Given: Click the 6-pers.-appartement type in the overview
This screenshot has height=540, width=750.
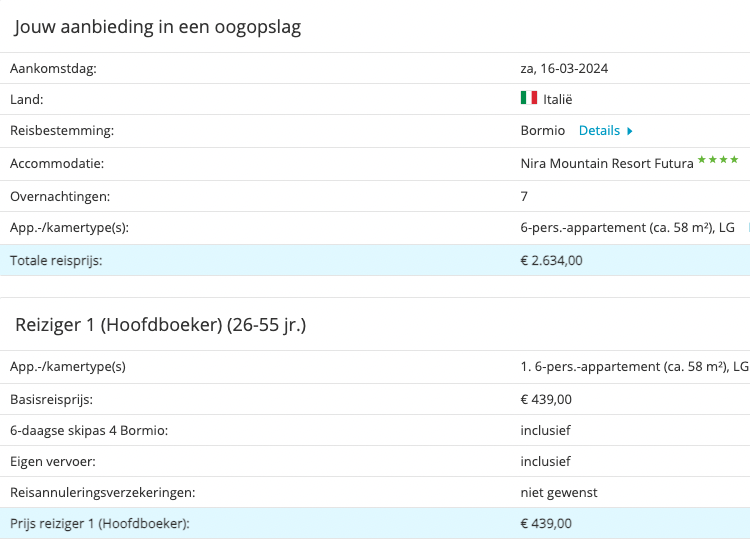Looking at the screenshot, I should pos(627,228).
